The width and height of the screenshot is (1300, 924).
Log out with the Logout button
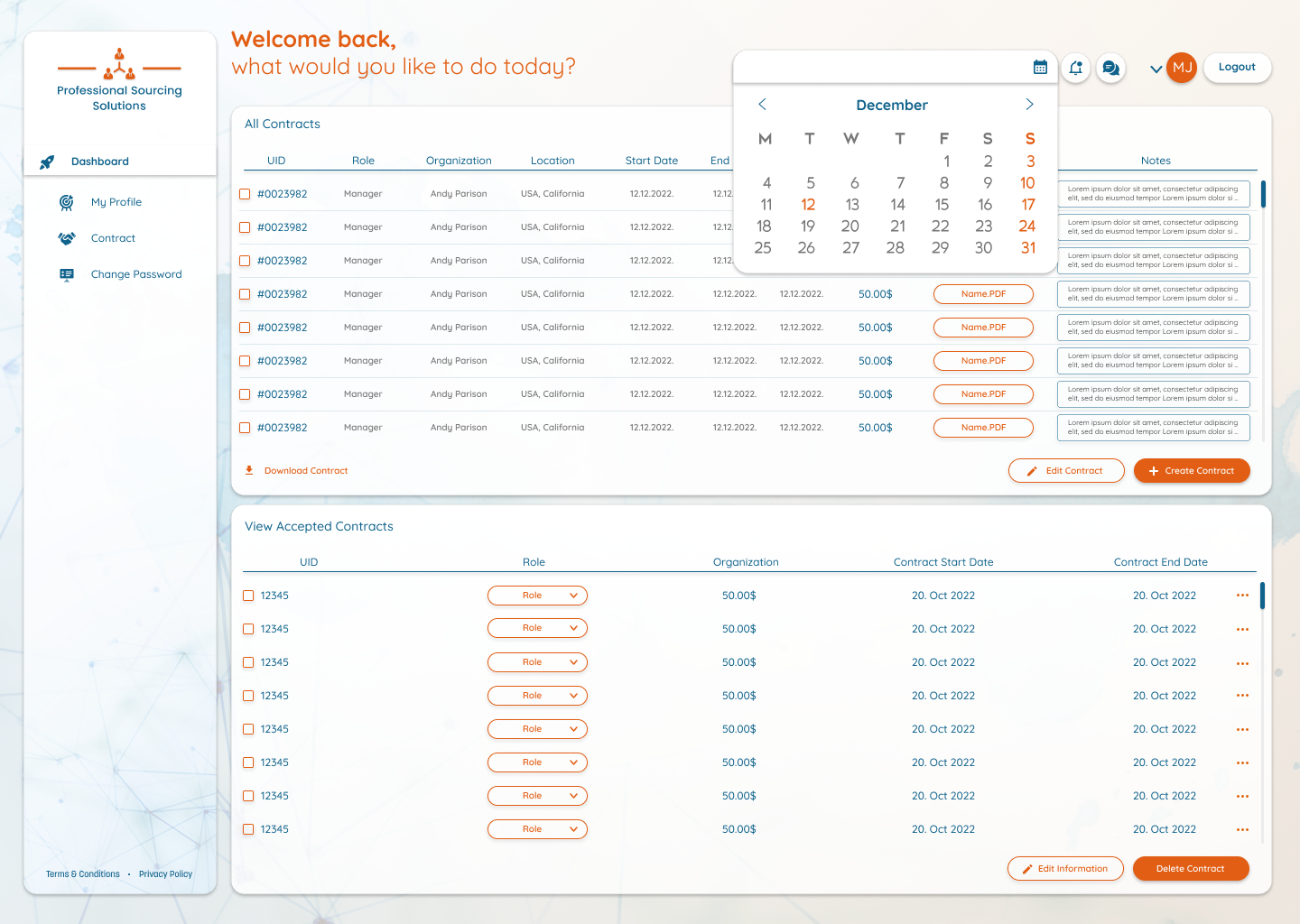tap(1237, 68)
